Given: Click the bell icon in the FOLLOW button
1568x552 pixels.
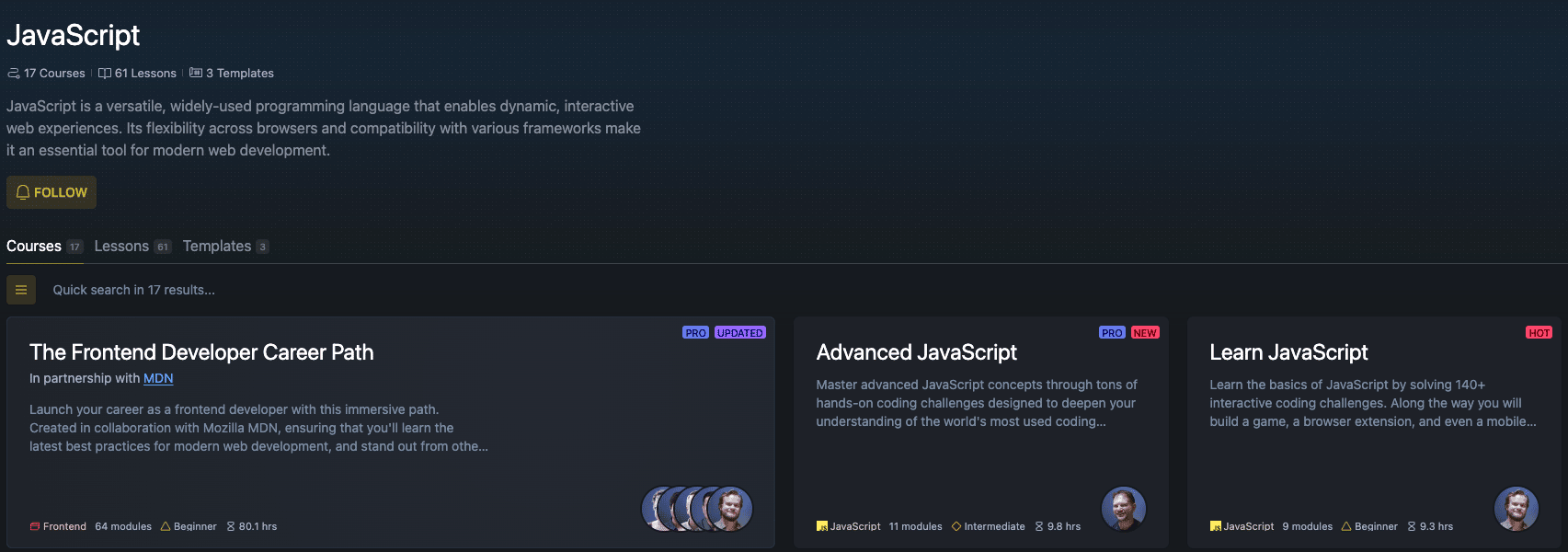Looking at the screenshot, I should pos(23,192).
